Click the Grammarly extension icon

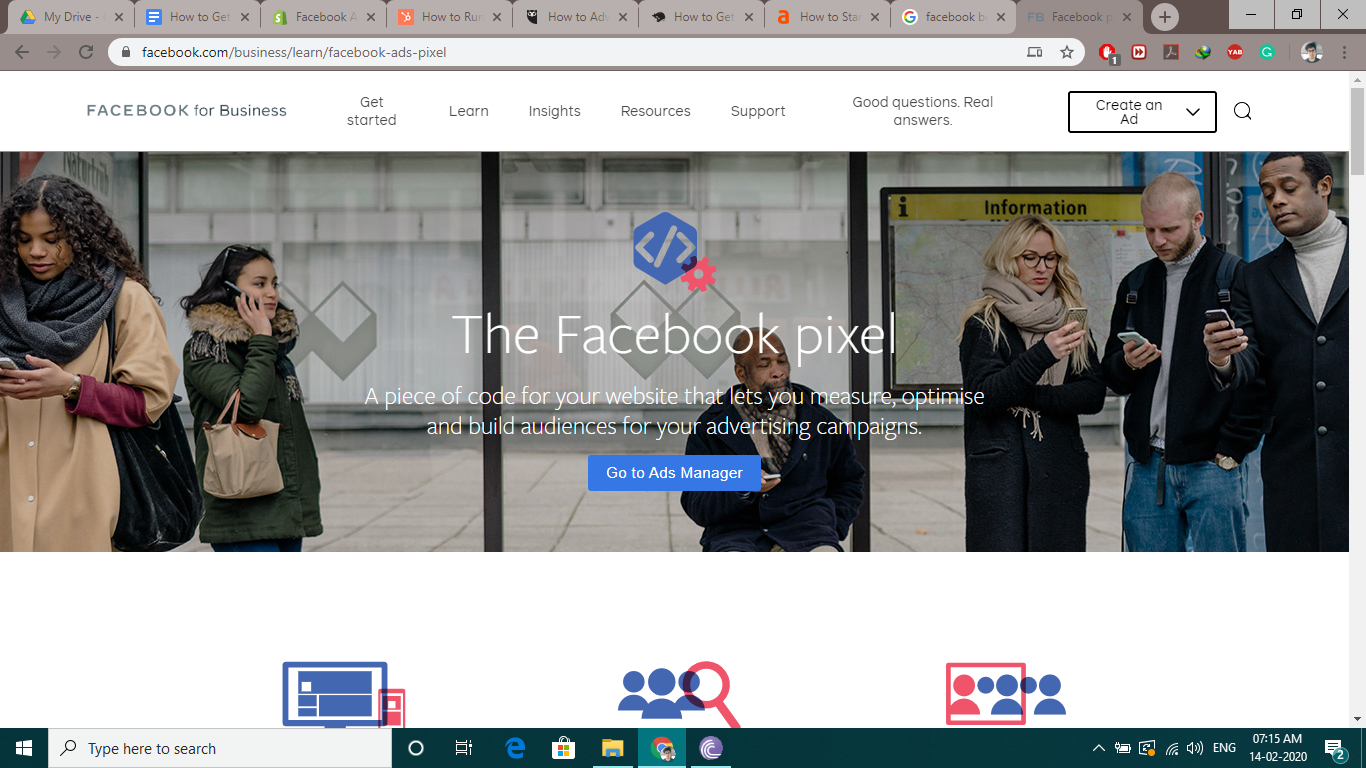(1267, 52)
